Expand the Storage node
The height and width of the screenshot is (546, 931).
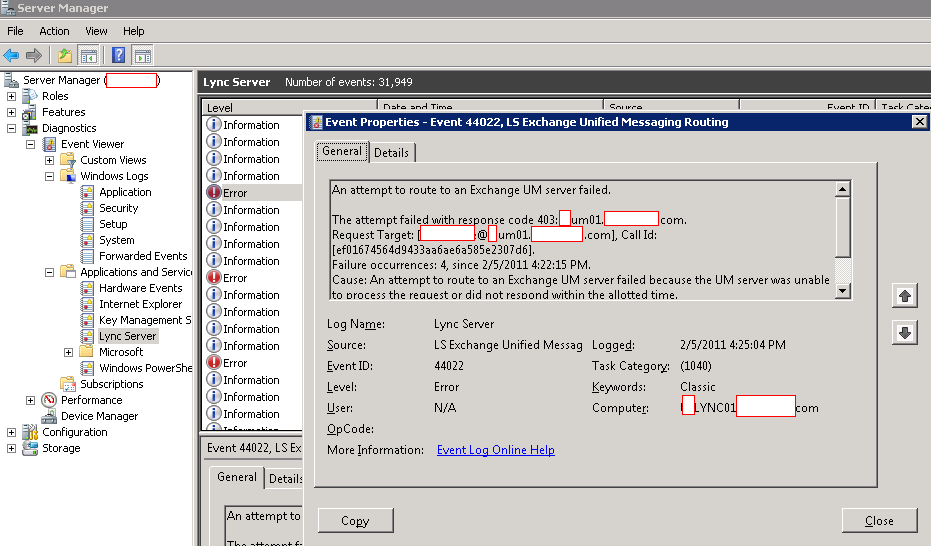point(11,449)
